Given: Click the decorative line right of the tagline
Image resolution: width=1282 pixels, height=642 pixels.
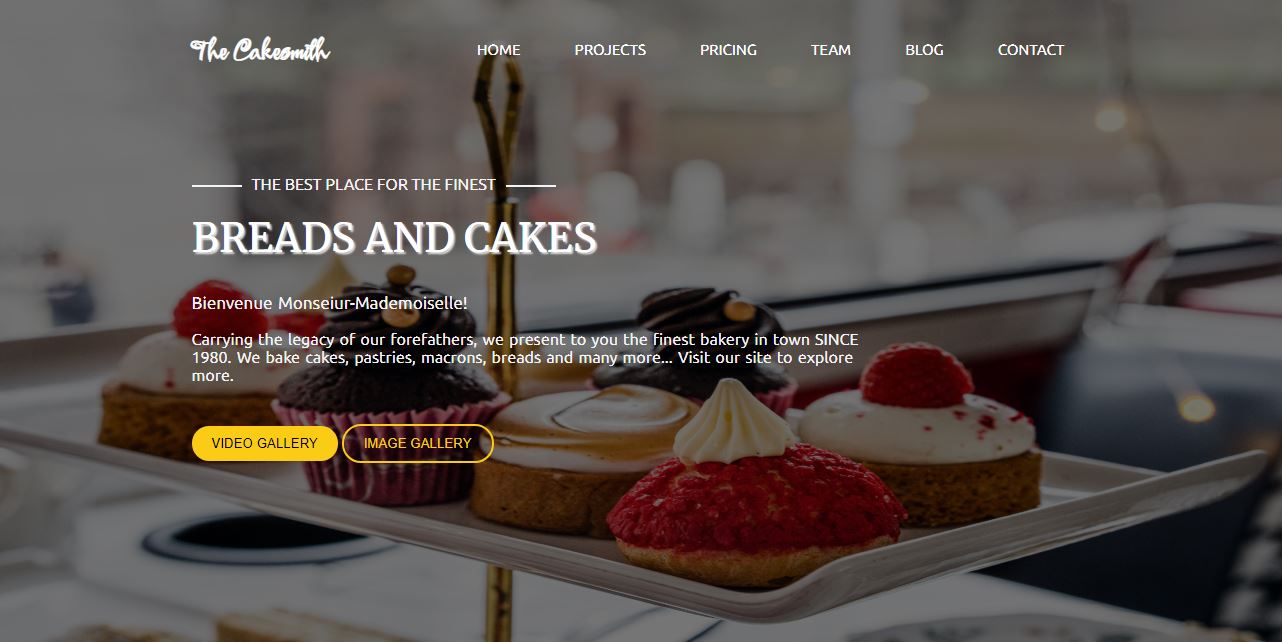Looking at the screenshot, I should pos(531,185).
